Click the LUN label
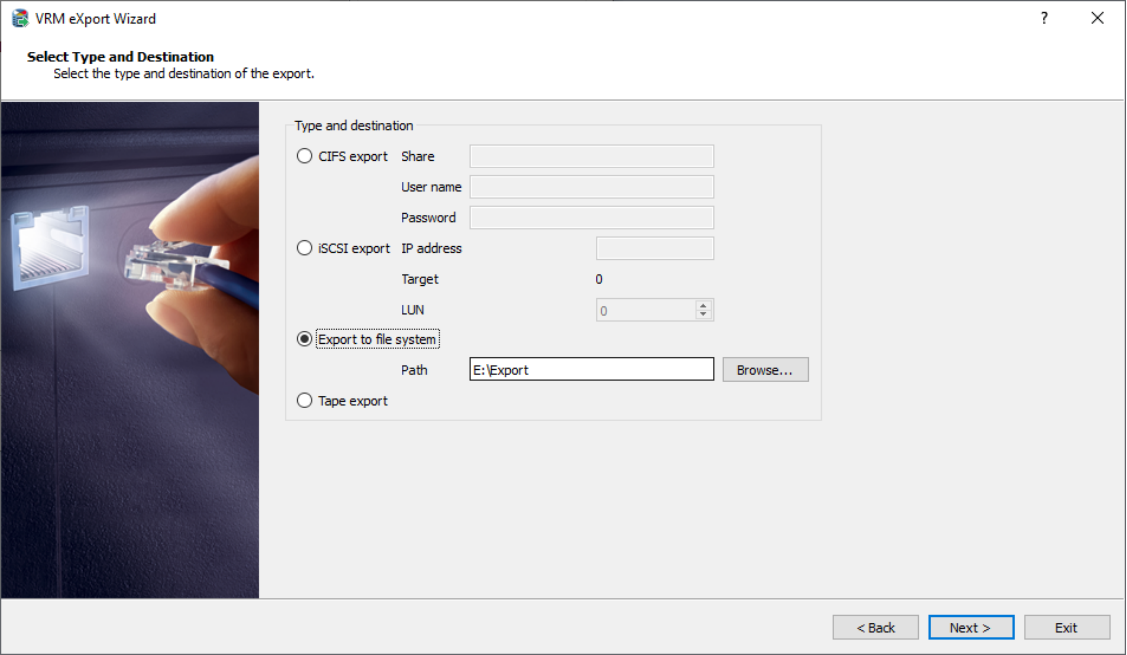Viewport: 1127px width, 655px height. [413, 310]
